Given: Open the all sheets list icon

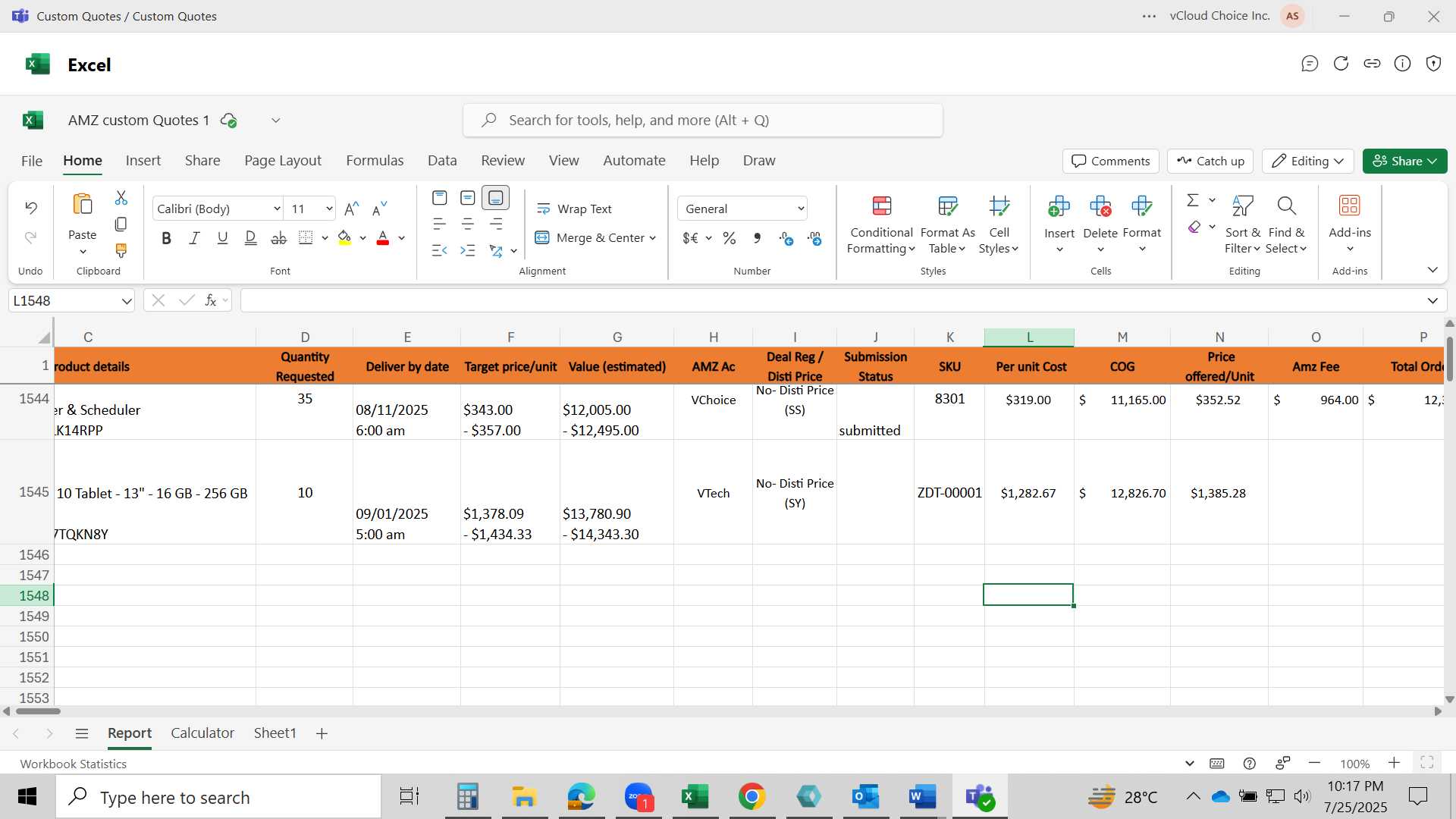Looking at the screenshot, I should [x=82, y=733].
